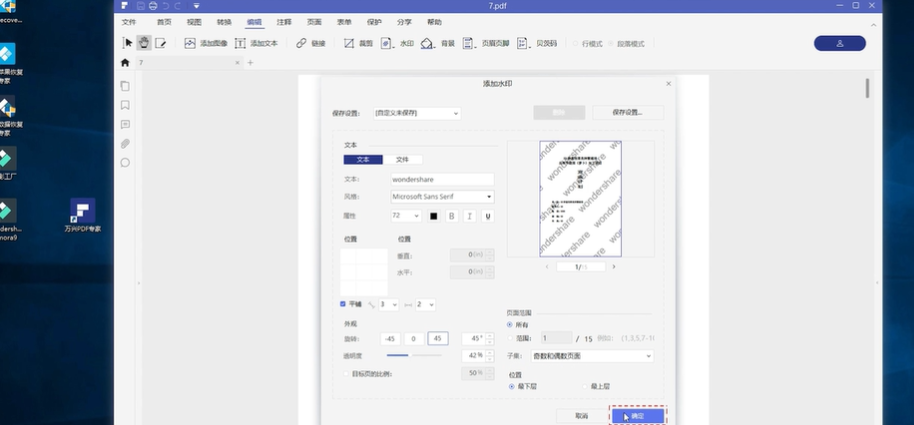Open the attachments paperclip sidebar panel
This screenshot has height=425, width=914.
(125, 143)
